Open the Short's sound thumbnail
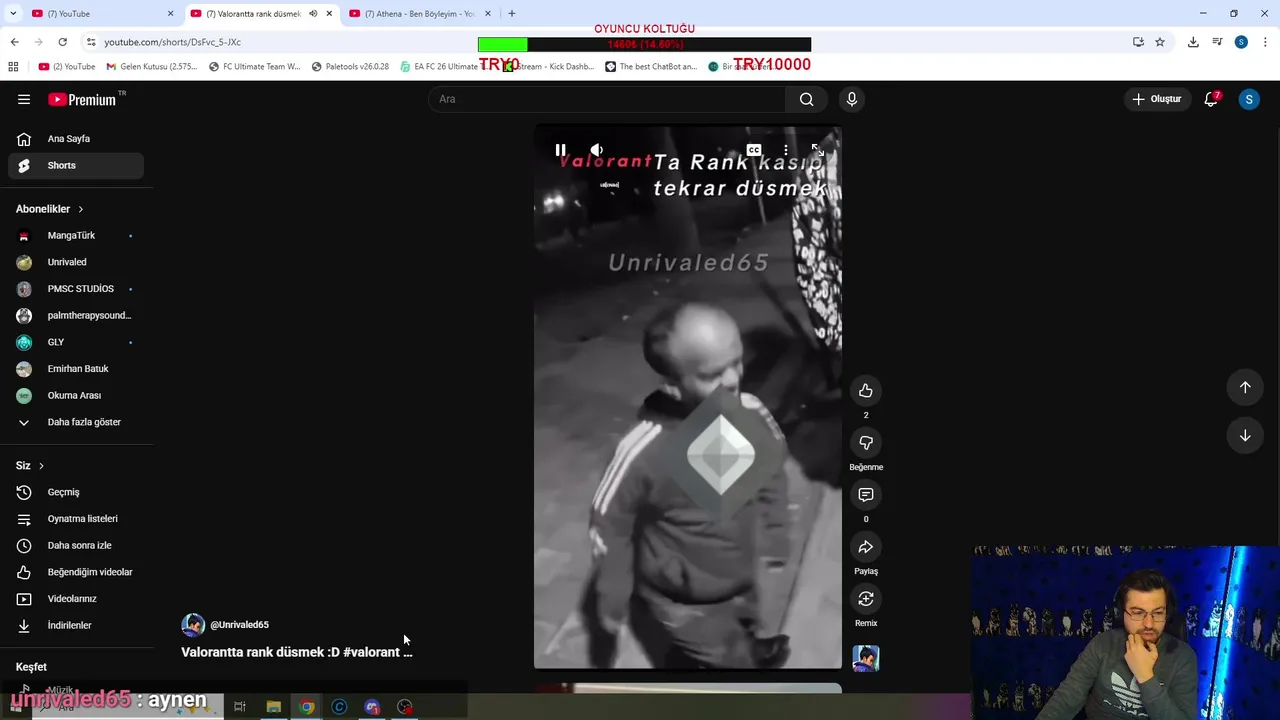The image size is (1280, 720). pos(866,658)
